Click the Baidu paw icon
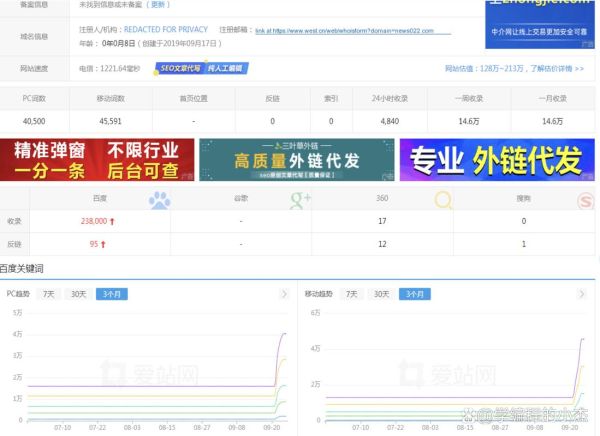This screenshot has height=436, width=600. pos(160,200)
